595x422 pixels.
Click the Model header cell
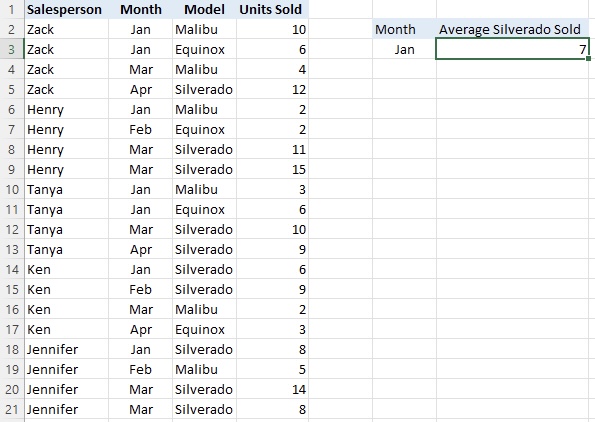click(204, 9)
